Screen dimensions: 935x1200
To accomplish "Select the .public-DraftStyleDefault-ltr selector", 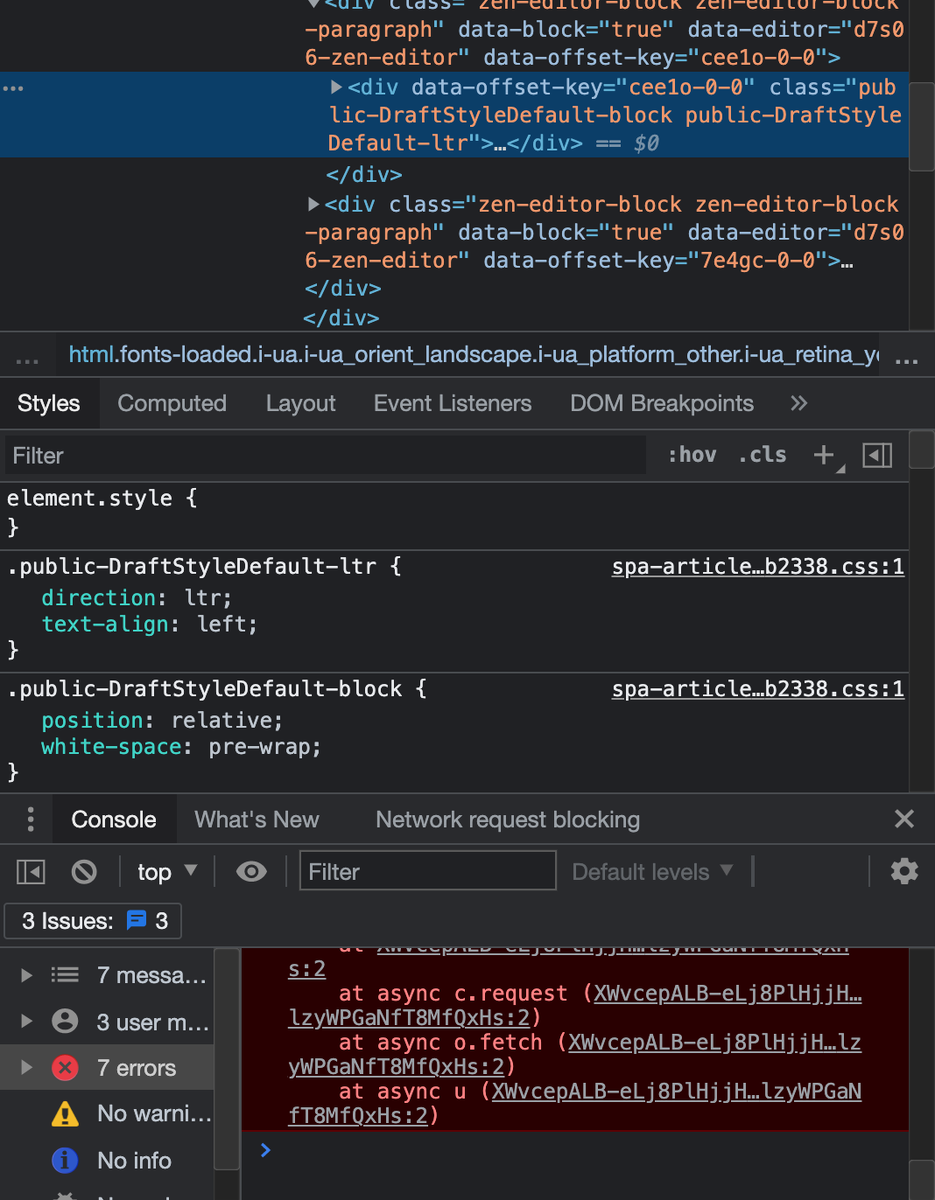I will tap(192, 567).
